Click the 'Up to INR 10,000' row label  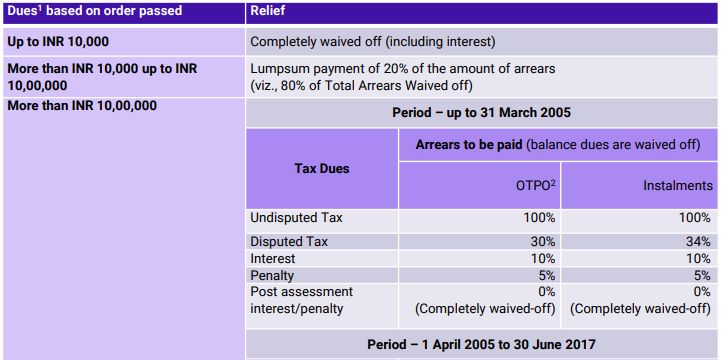58,42
